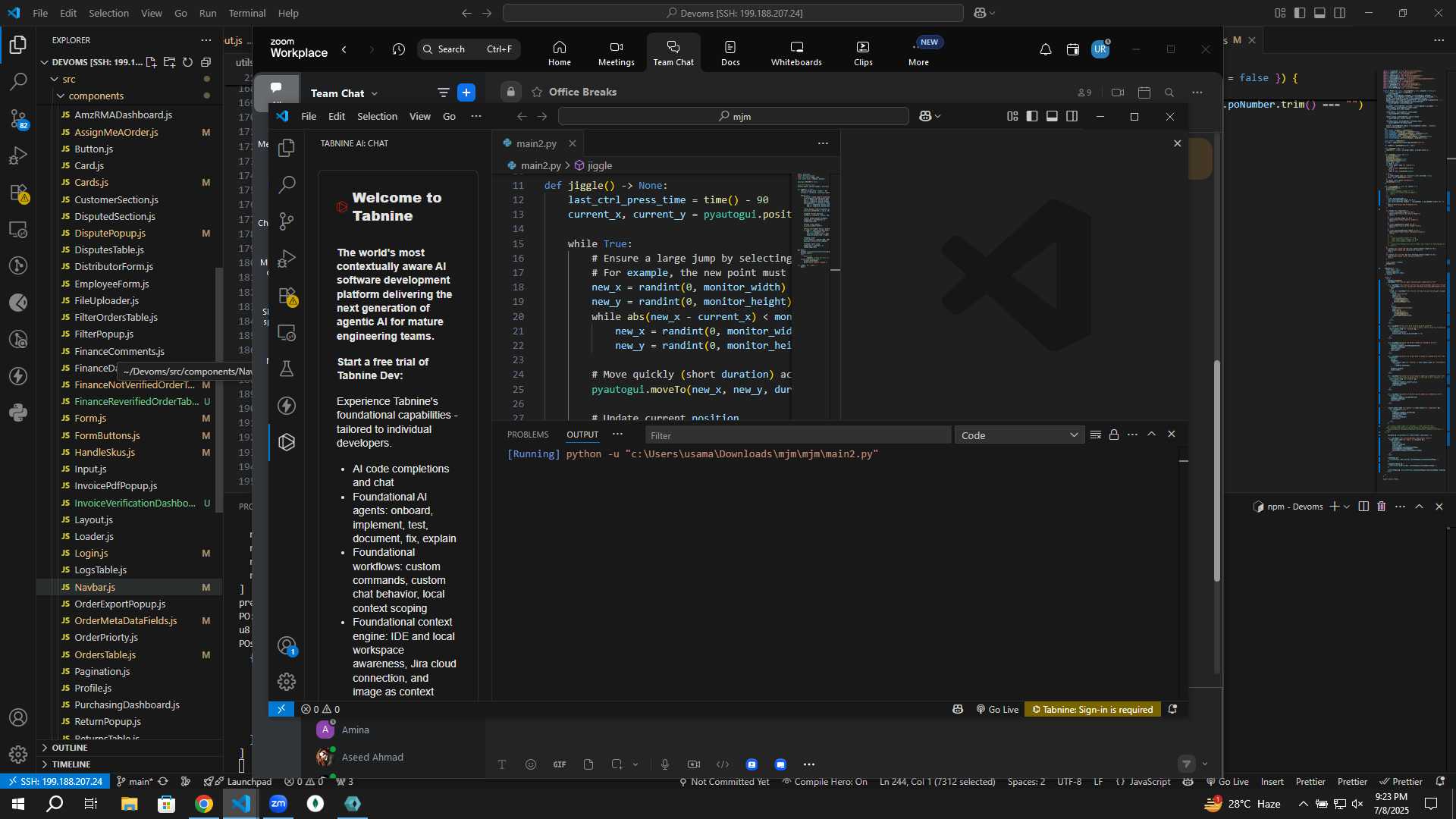Click Go Live in inner status bar
The width and height of the screenshot is (1456, 819).
997,709
